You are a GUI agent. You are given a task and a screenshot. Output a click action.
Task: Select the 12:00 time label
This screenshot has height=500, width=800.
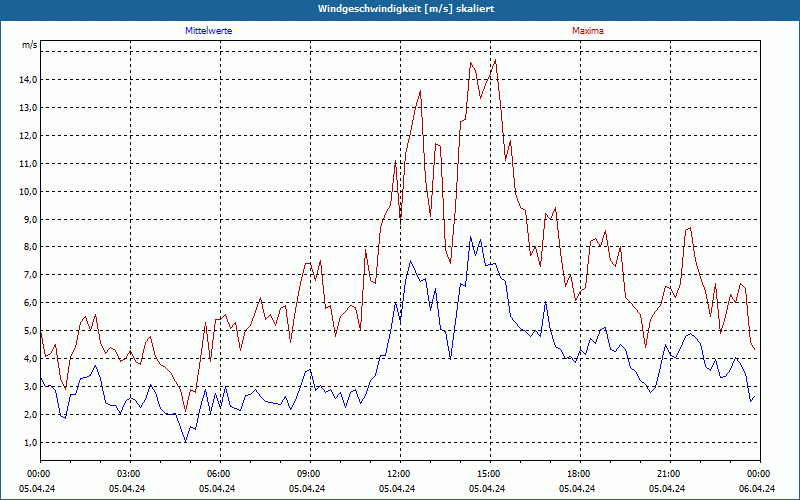pyautogui.click(x=401, y=474)
